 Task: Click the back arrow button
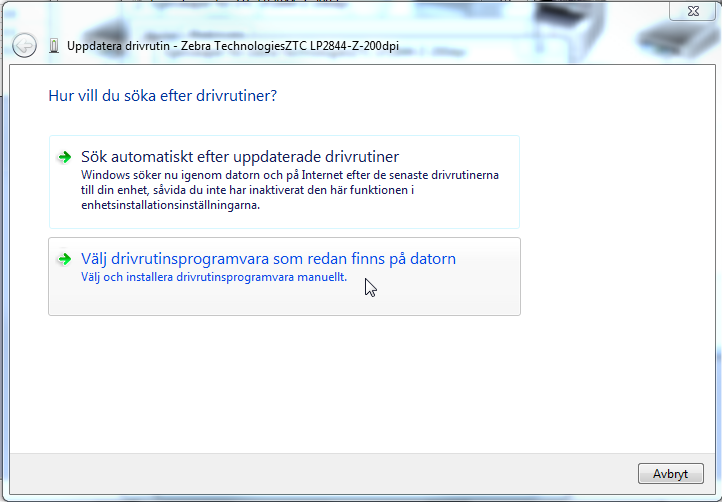pyautogui.click(x=24, y=46)
